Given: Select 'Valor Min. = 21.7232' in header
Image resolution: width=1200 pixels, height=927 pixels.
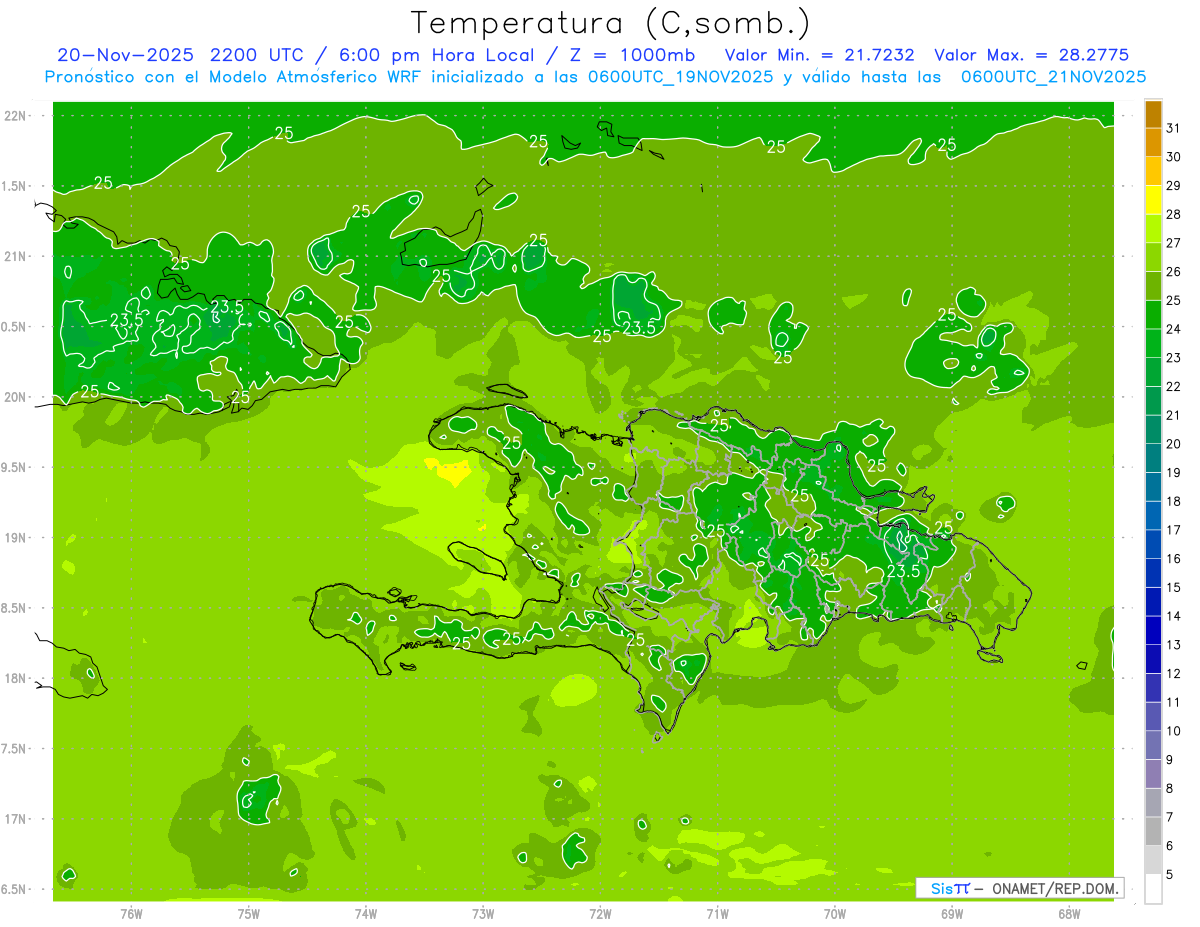Looking at the screenshot, I should (x=819, y=55).
